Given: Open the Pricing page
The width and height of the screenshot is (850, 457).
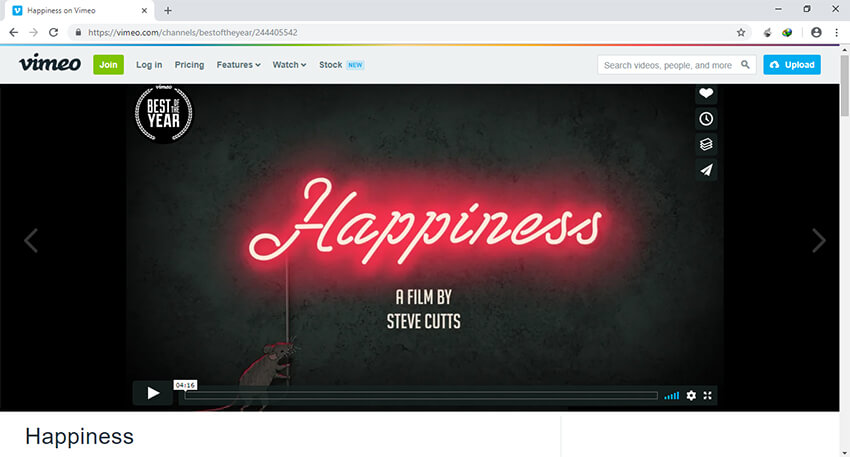Looking at the screenshot, I should (189, 65).
